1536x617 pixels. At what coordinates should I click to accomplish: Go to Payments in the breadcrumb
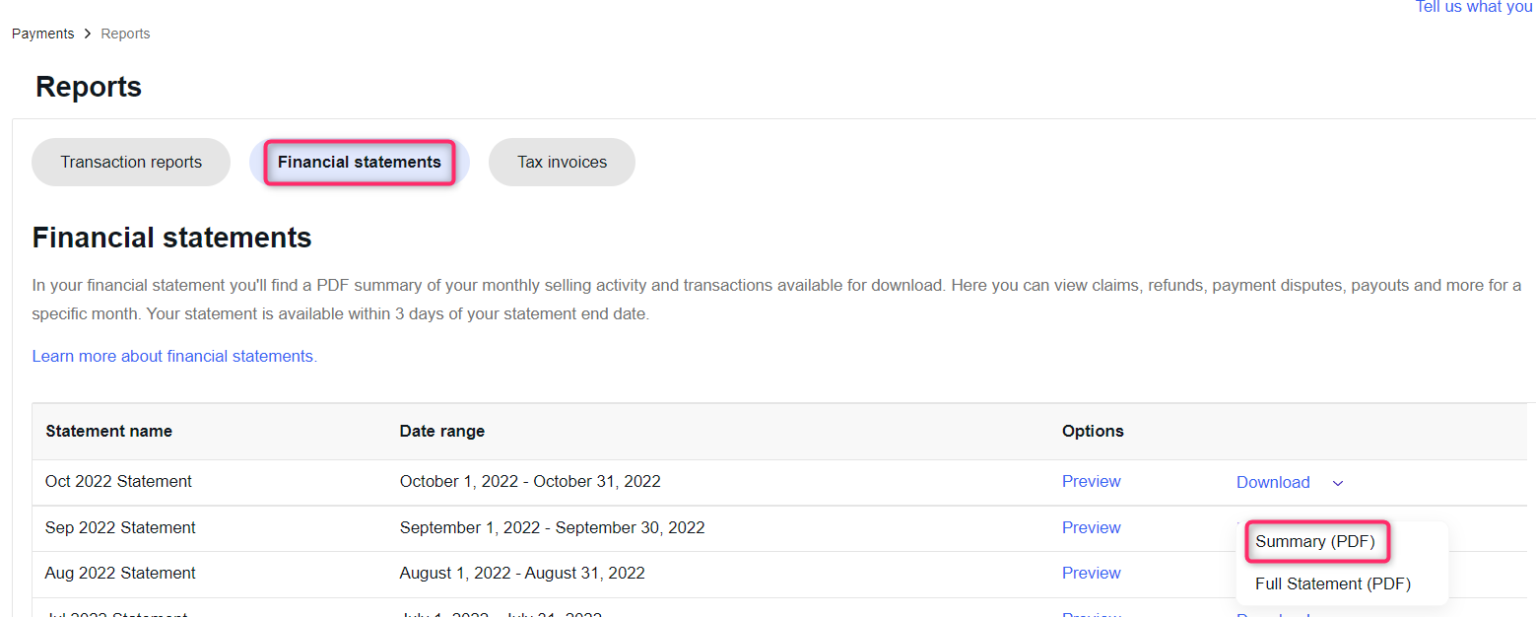[x=43, y=34]
